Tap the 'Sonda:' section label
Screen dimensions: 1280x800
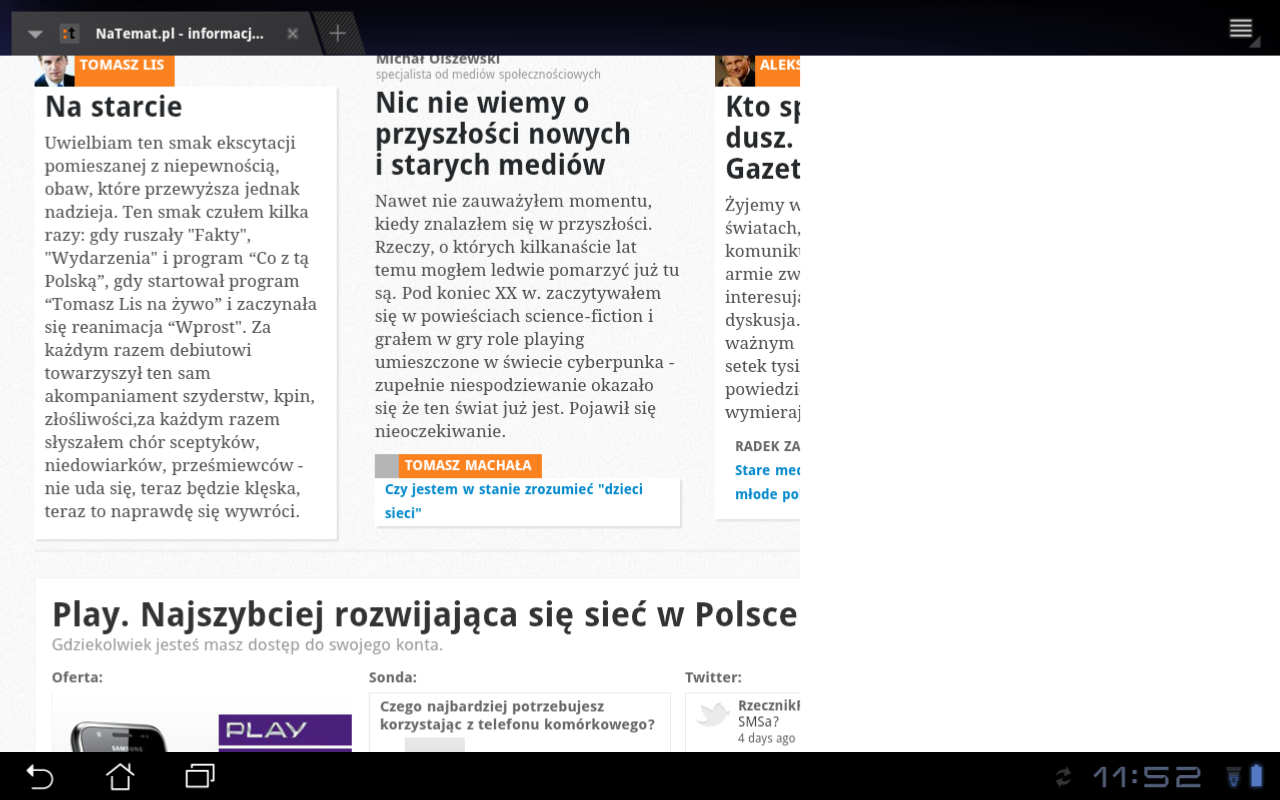click(393, 677)
